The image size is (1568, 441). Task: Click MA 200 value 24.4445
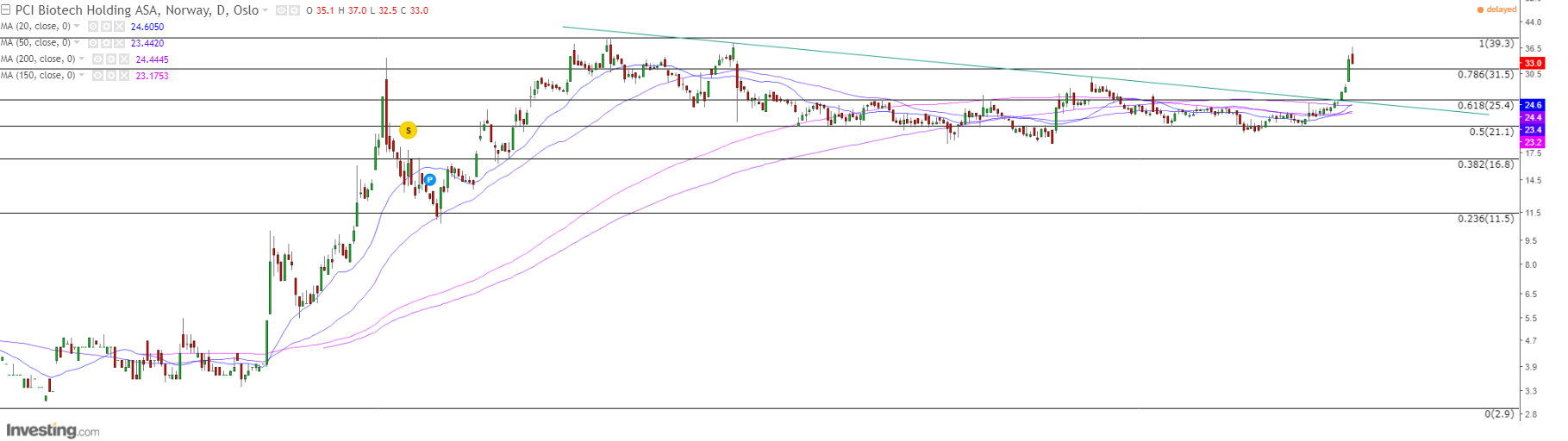[153, 59]
